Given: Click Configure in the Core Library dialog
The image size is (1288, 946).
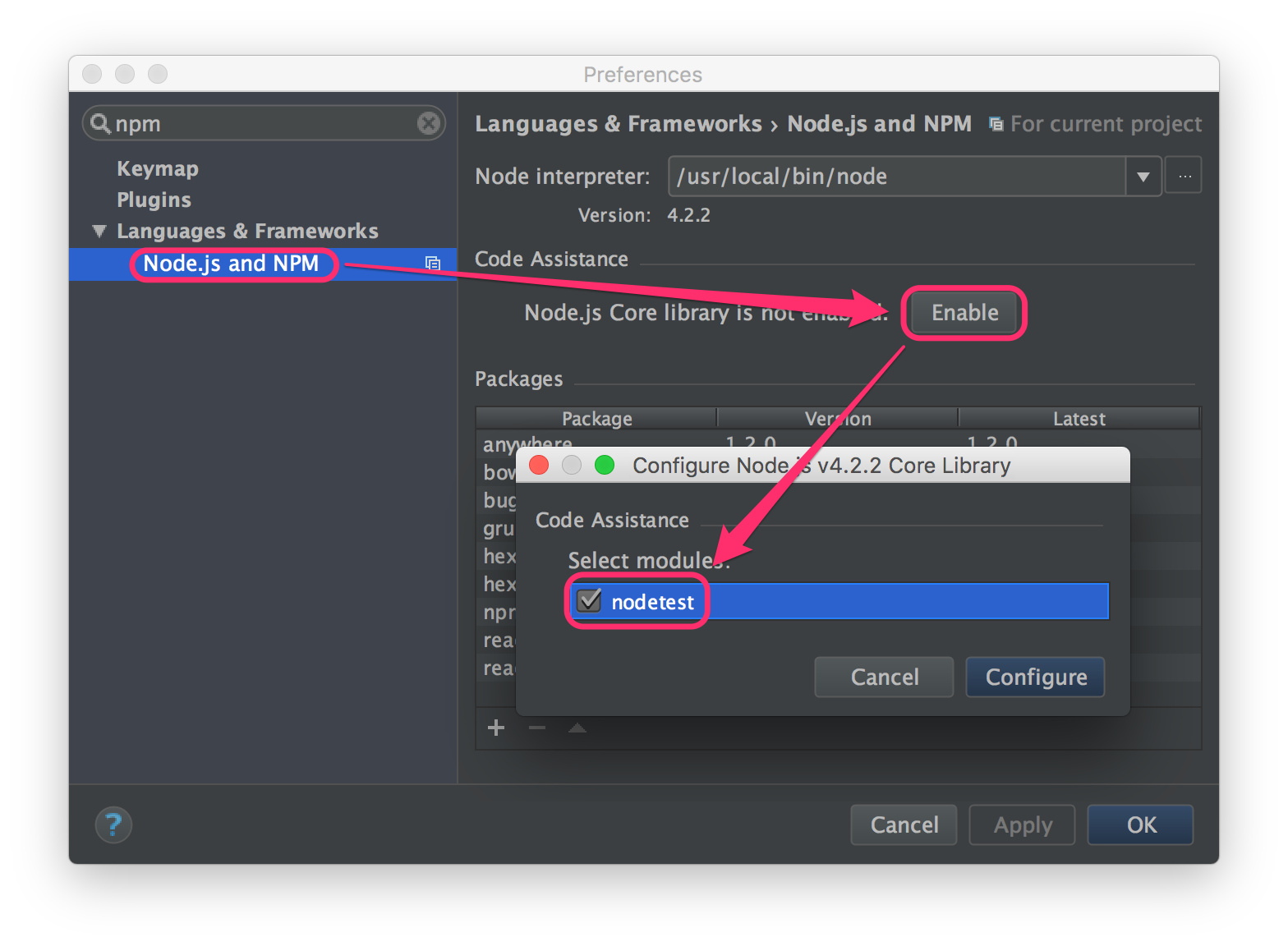Looking at the screenshot, I should 1035,677.
